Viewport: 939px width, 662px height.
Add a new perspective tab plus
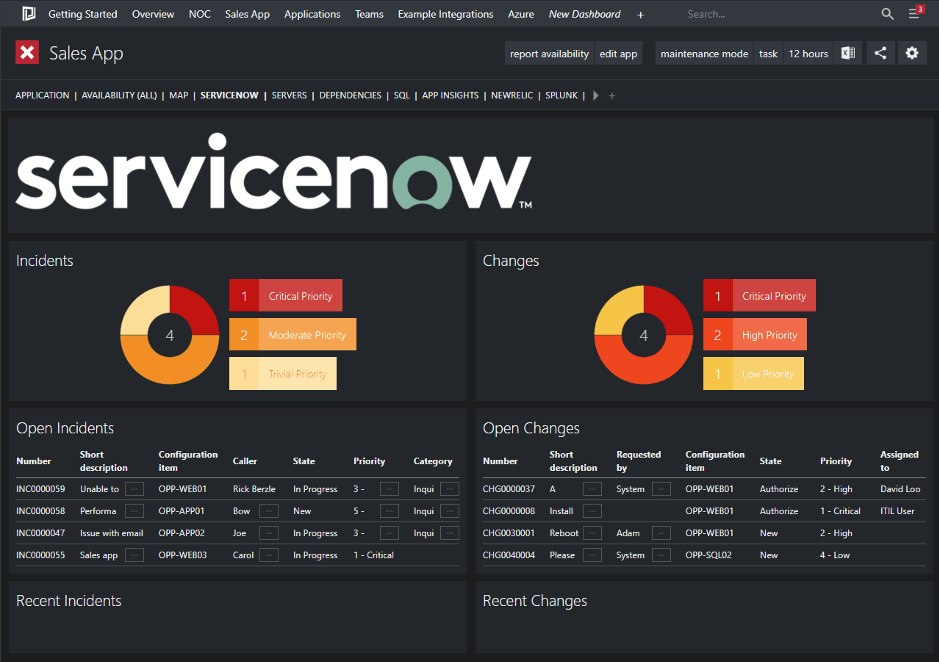pos(612,96)
